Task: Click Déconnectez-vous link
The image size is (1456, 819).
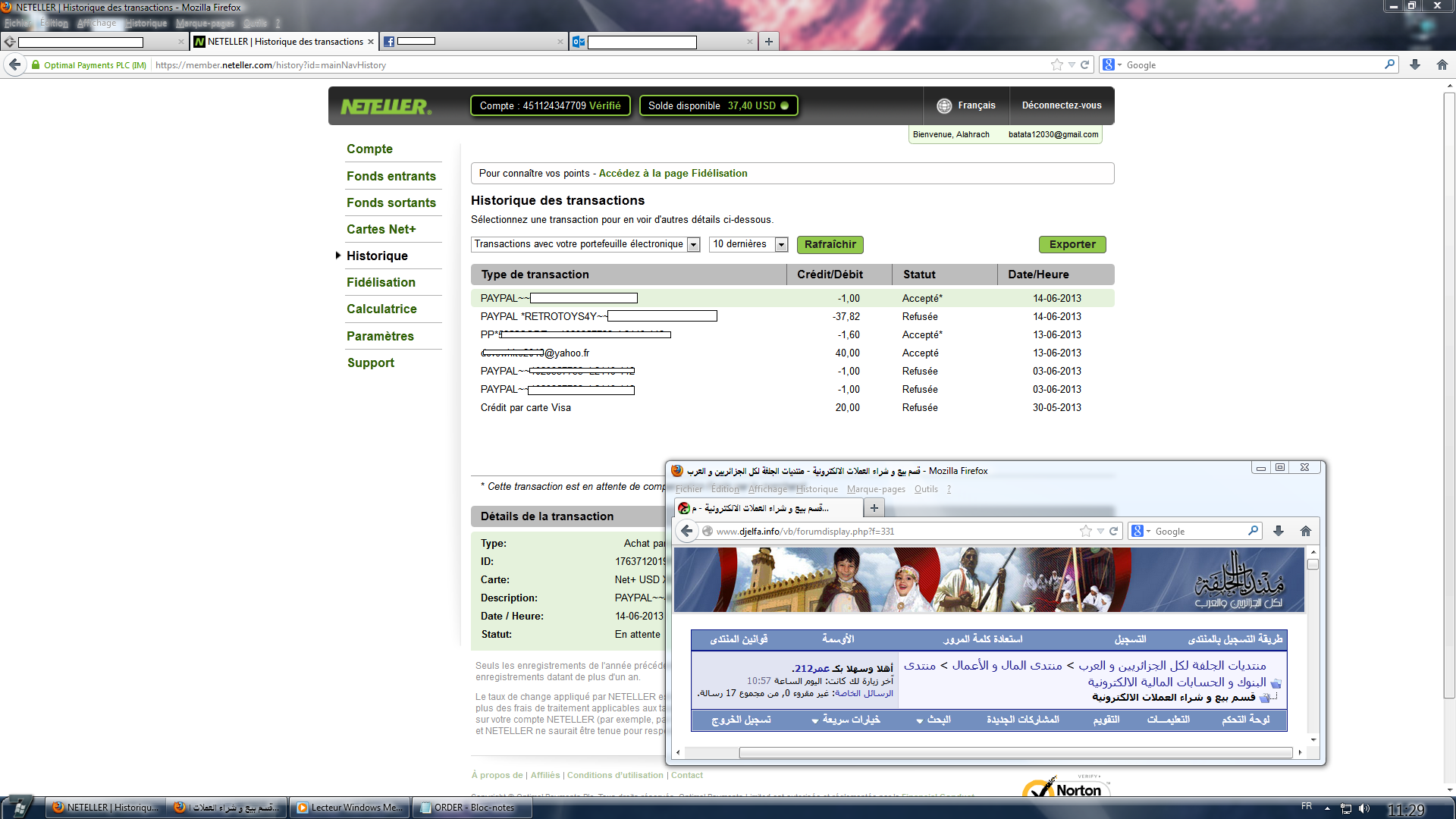Action: 1062,105
